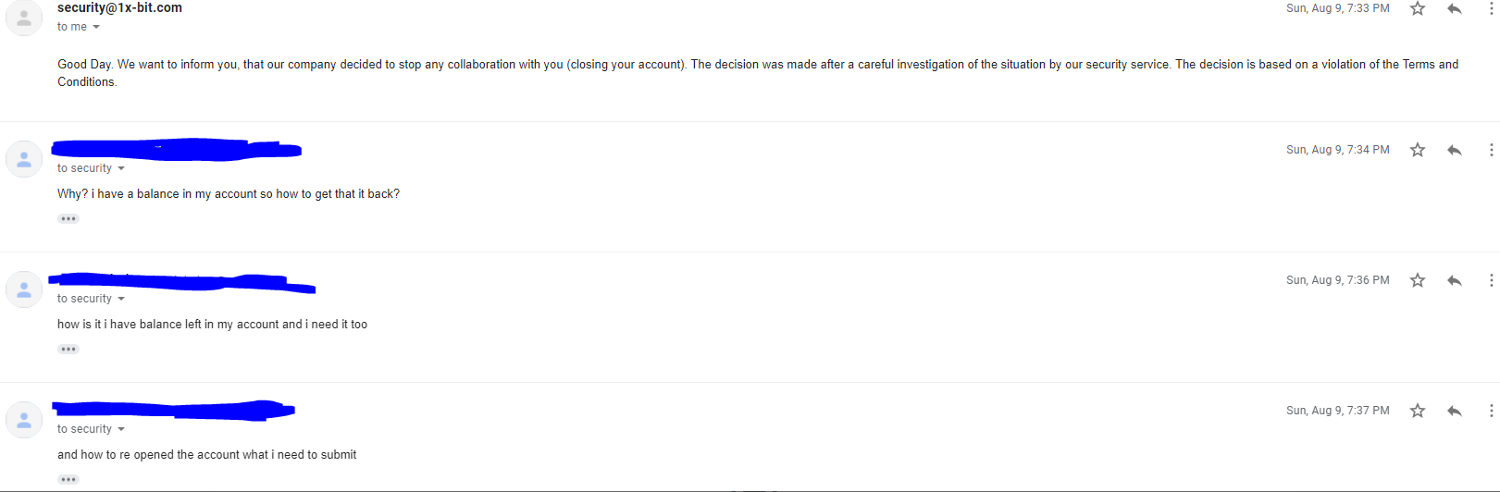The height and width of the screenshot is (492, 1500).
Task: Star the 7:37 PM message
Action: coord(1417,411)
